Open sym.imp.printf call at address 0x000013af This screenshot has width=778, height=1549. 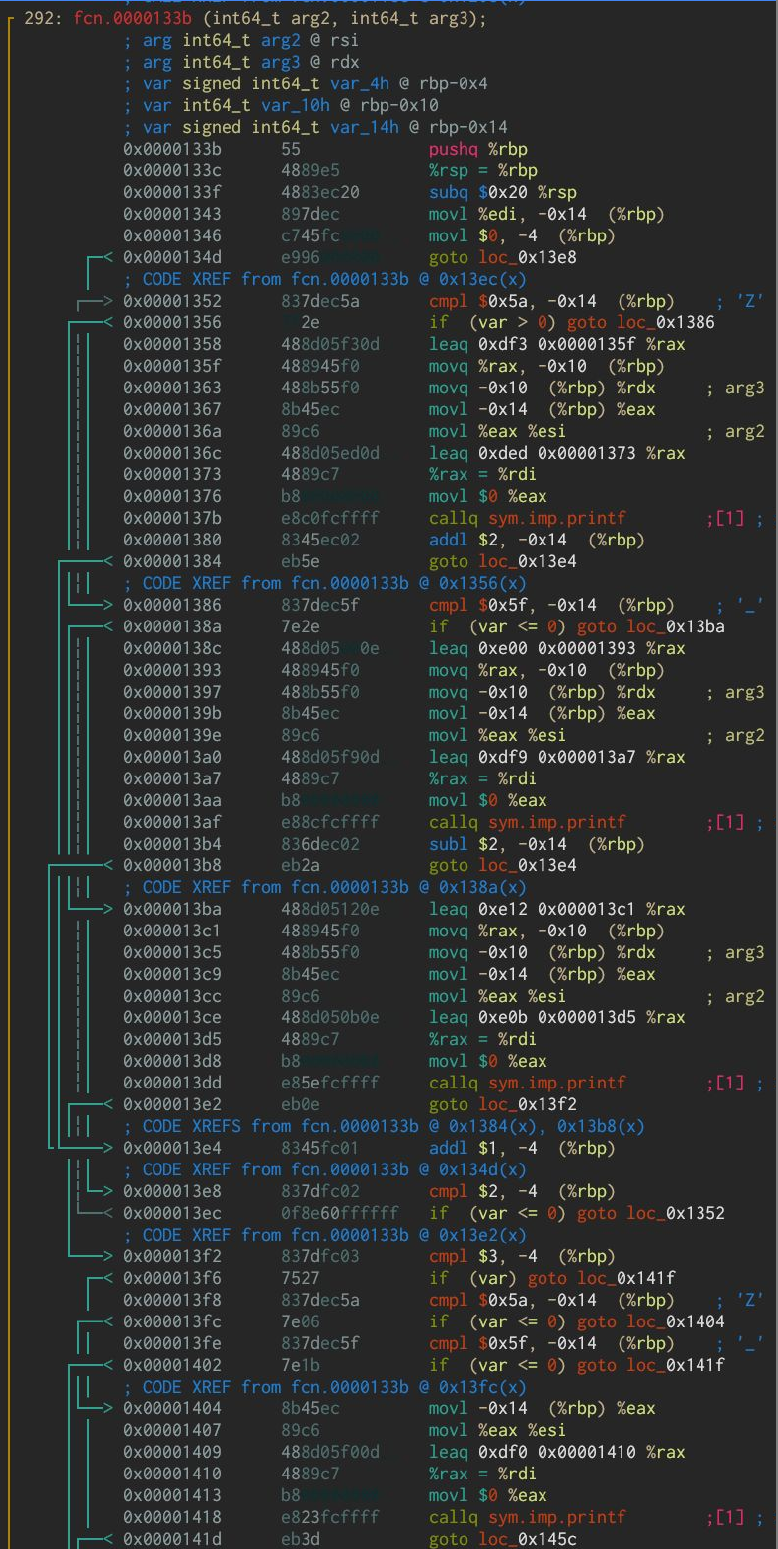click(558, 822)
